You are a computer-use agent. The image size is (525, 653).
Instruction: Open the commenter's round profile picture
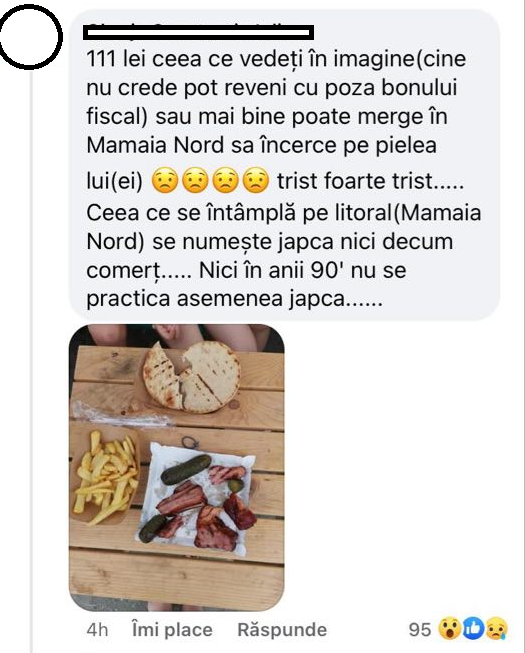pos(29,37)
